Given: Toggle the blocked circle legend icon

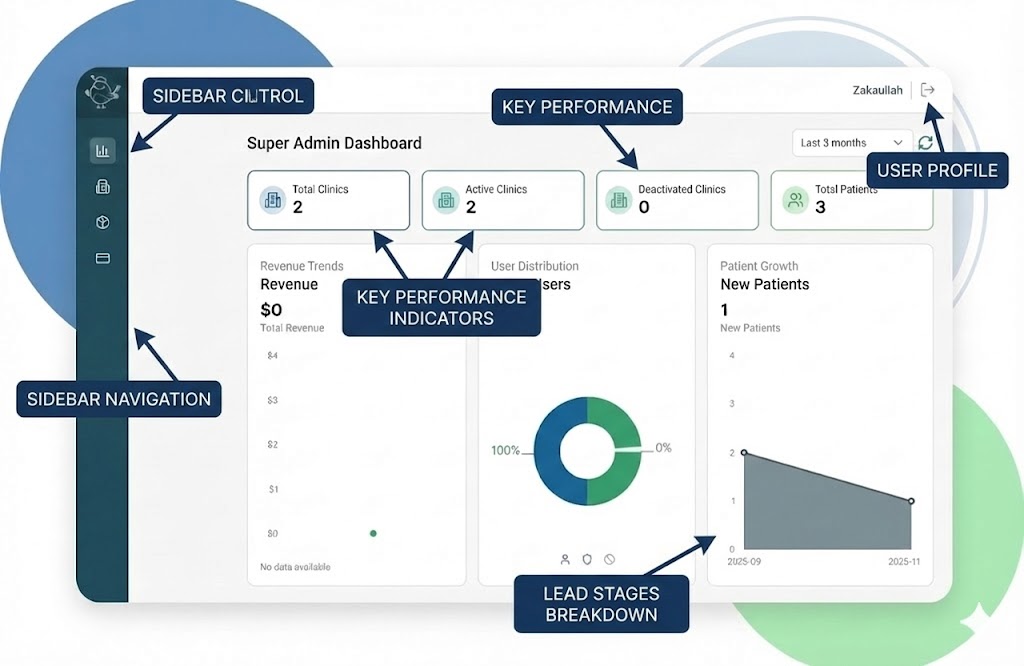Looking at the screenshot, I should (x=609, y=559).
